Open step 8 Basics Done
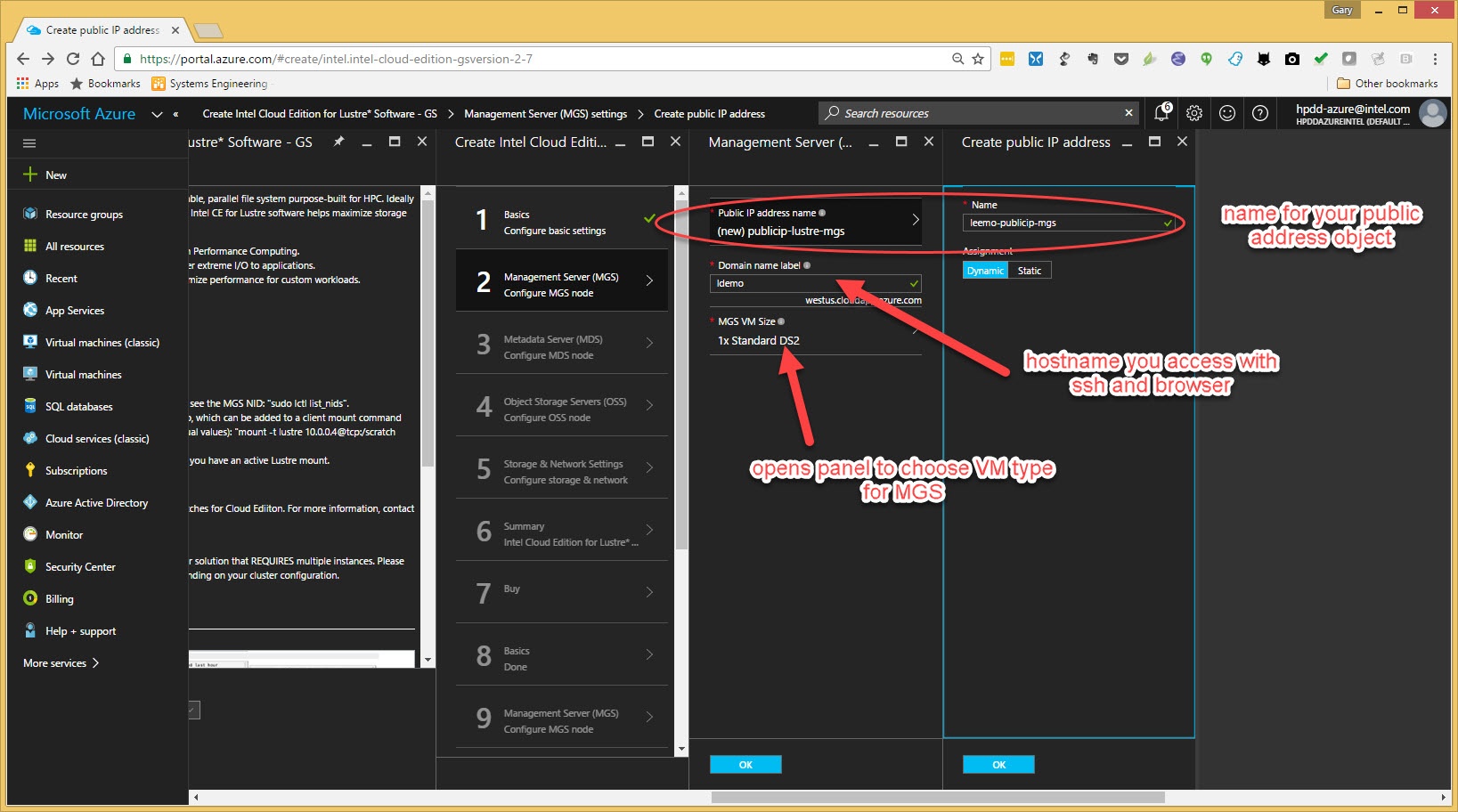Viewport: 1458px width, 812px height. point(562,654)
